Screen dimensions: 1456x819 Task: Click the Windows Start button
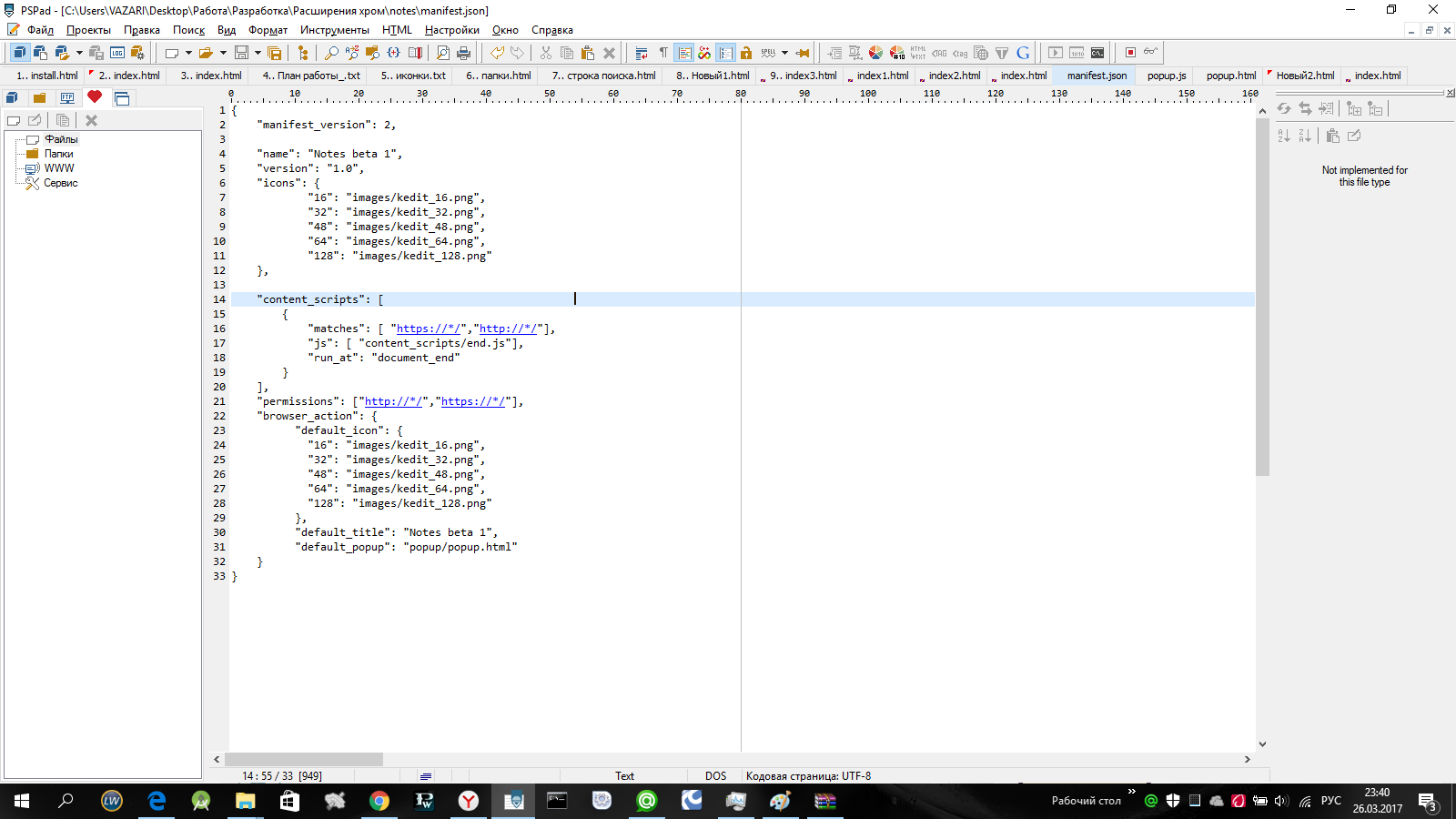(x=22, y=801)
